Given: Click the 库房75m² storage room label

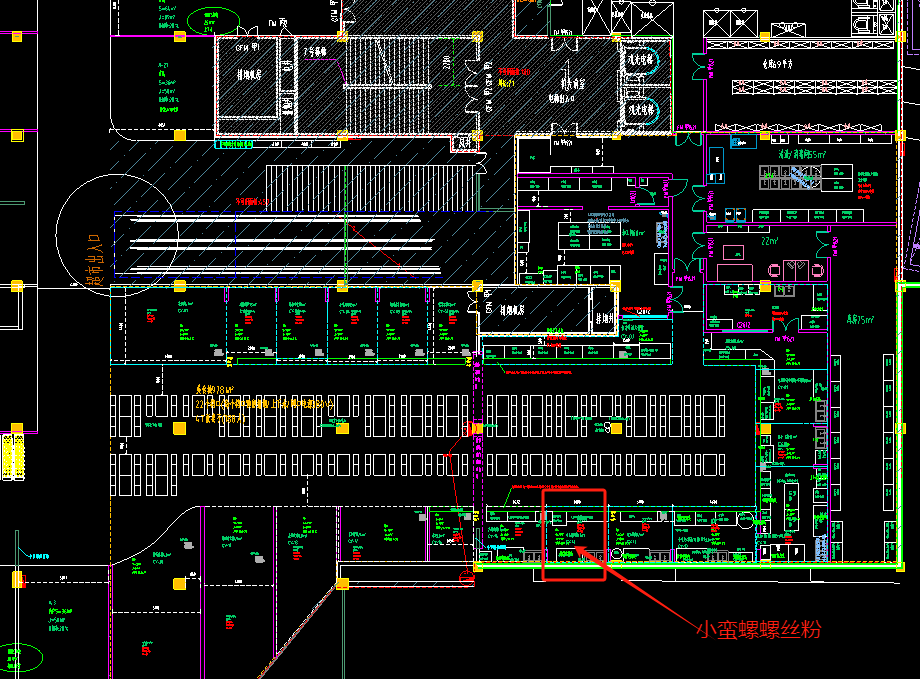Looking at the screenshot, I should tap(855, 320).
